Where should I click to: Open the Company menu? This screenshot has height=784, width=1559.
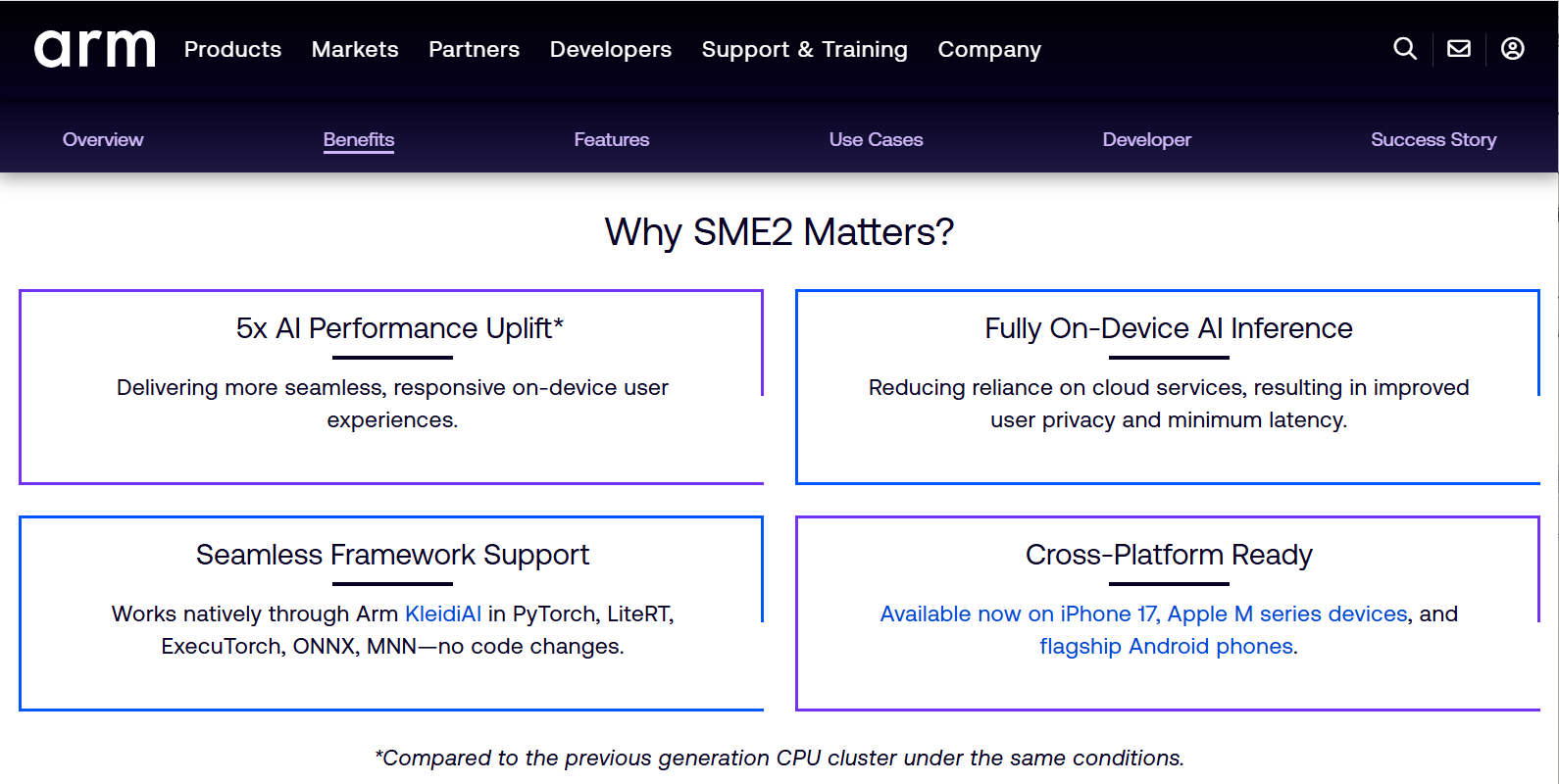pyautogui.click(x=989, y=49)
